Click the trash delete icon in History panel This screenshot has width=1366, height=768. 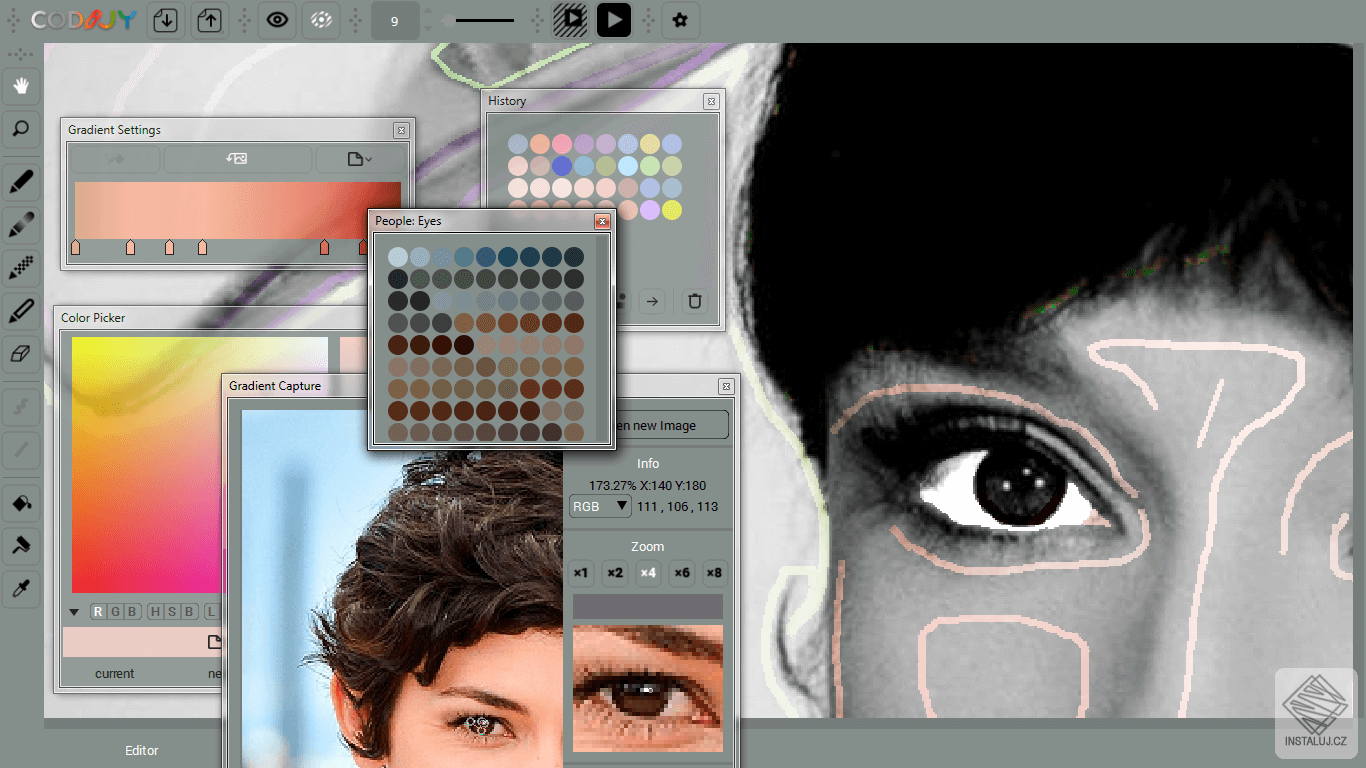click(x=695, y=300)
